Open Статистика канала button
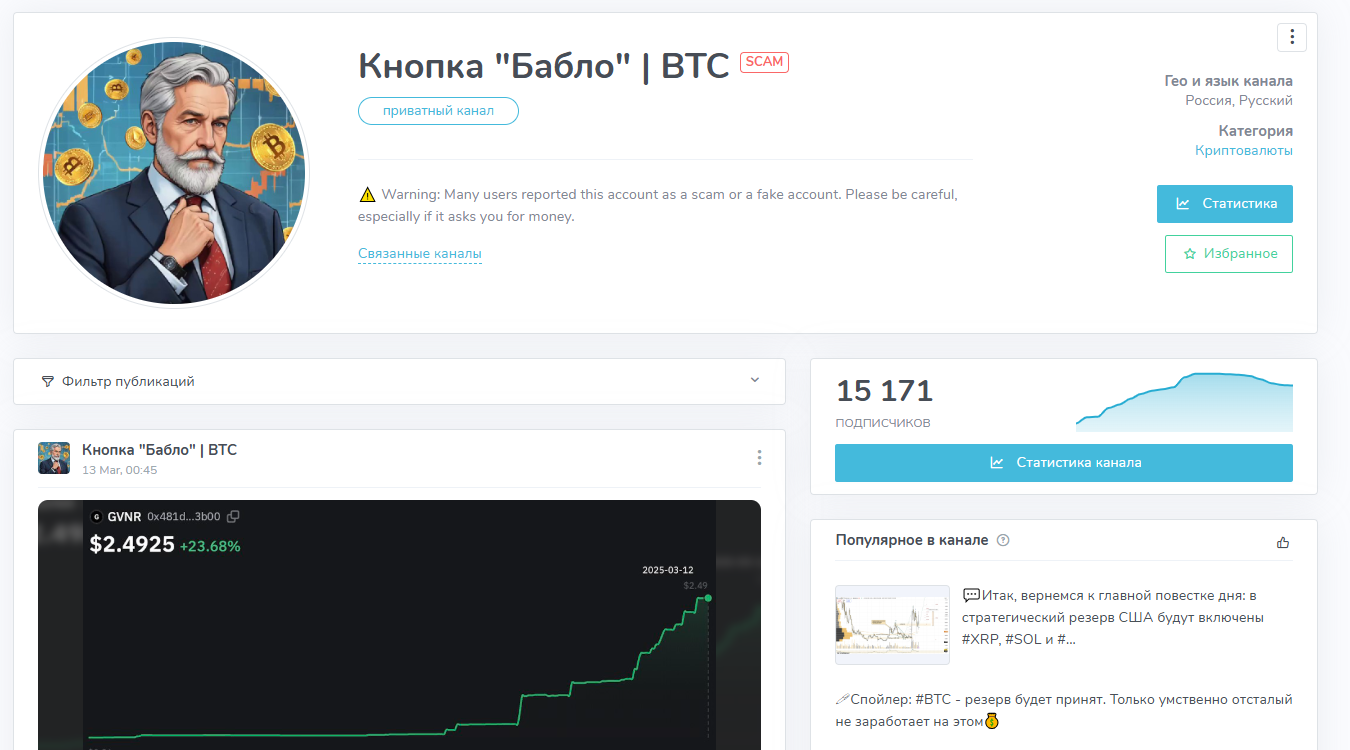The height and width of the screenshot is (750, 1350). tap(1064, 463)
